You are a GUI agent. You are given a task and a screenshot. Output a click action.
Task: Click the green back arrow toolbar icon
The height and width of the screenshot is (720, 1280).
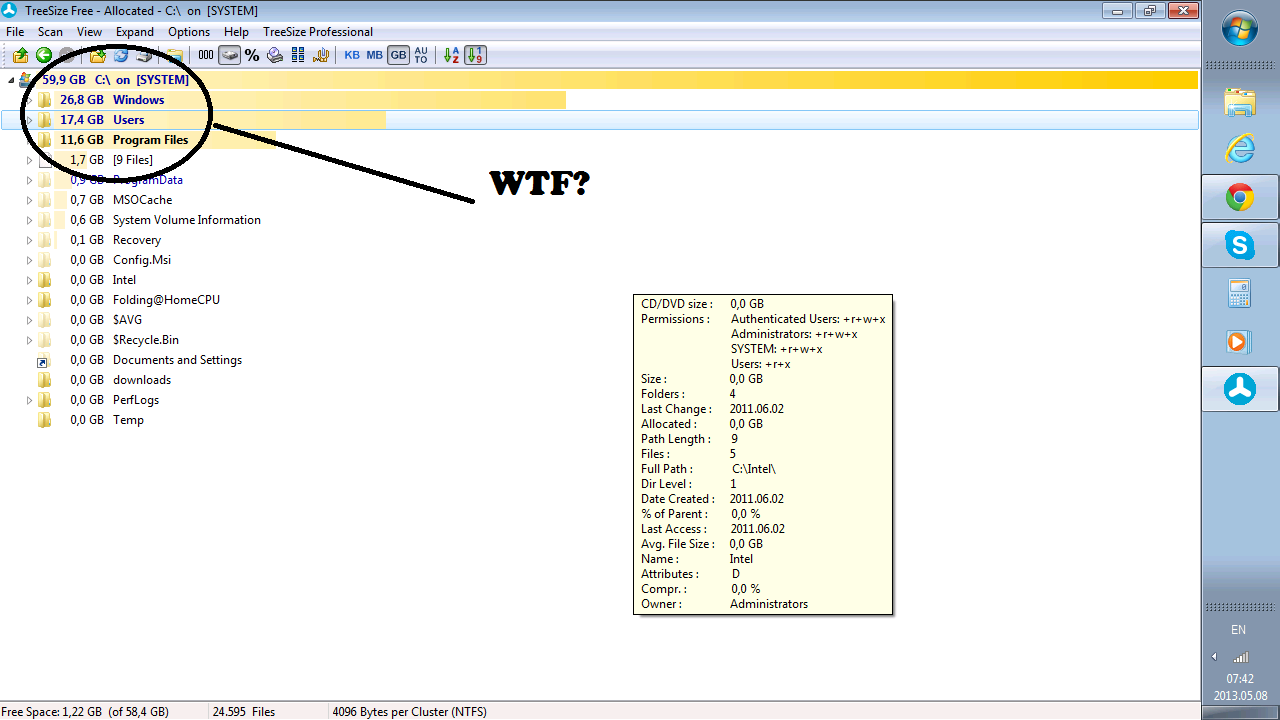[44, 55]
